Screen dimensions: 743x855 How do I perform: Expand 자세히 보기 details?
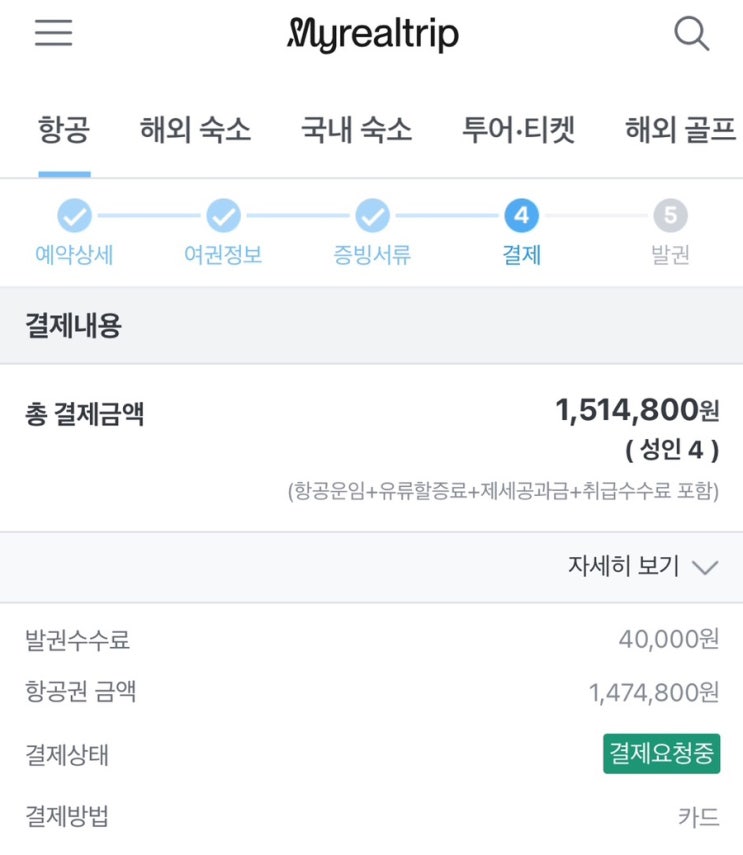tap(624, 567)
